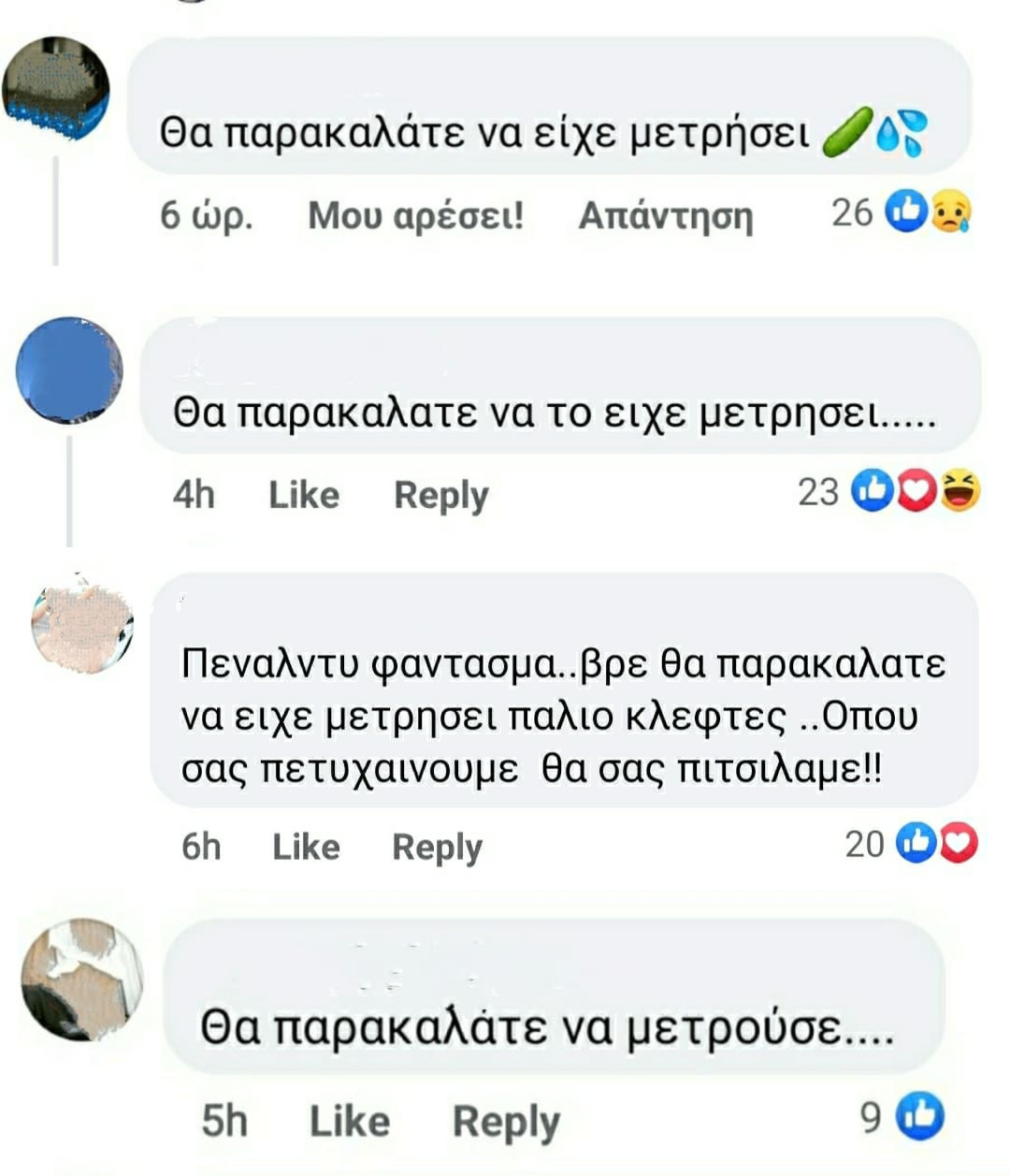The image size is (1010, 1176).
Task: Open the first commenter's profile picture
Action: (x=56, y=89)
